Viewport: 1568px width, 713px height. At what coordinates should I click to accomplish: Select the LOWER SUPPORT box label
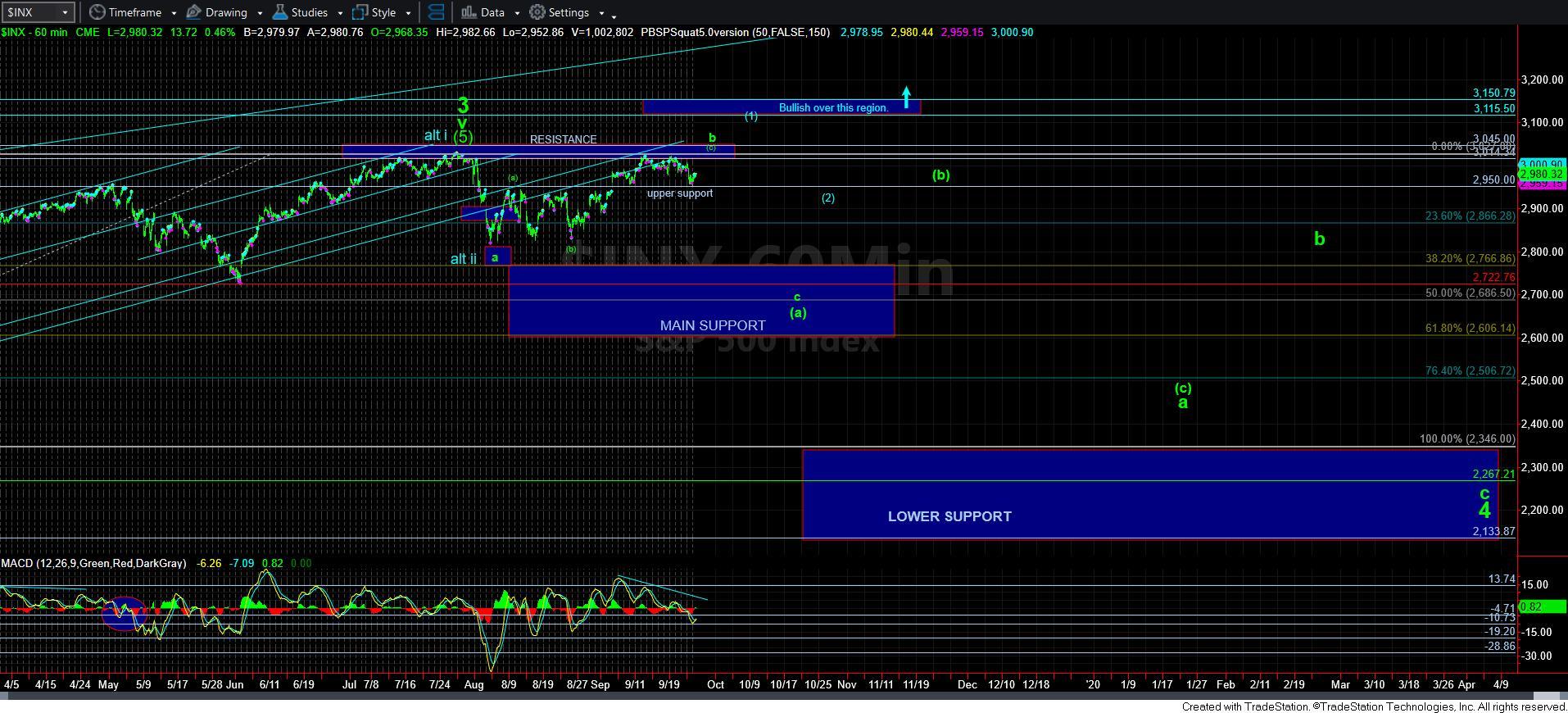(949, 516)
